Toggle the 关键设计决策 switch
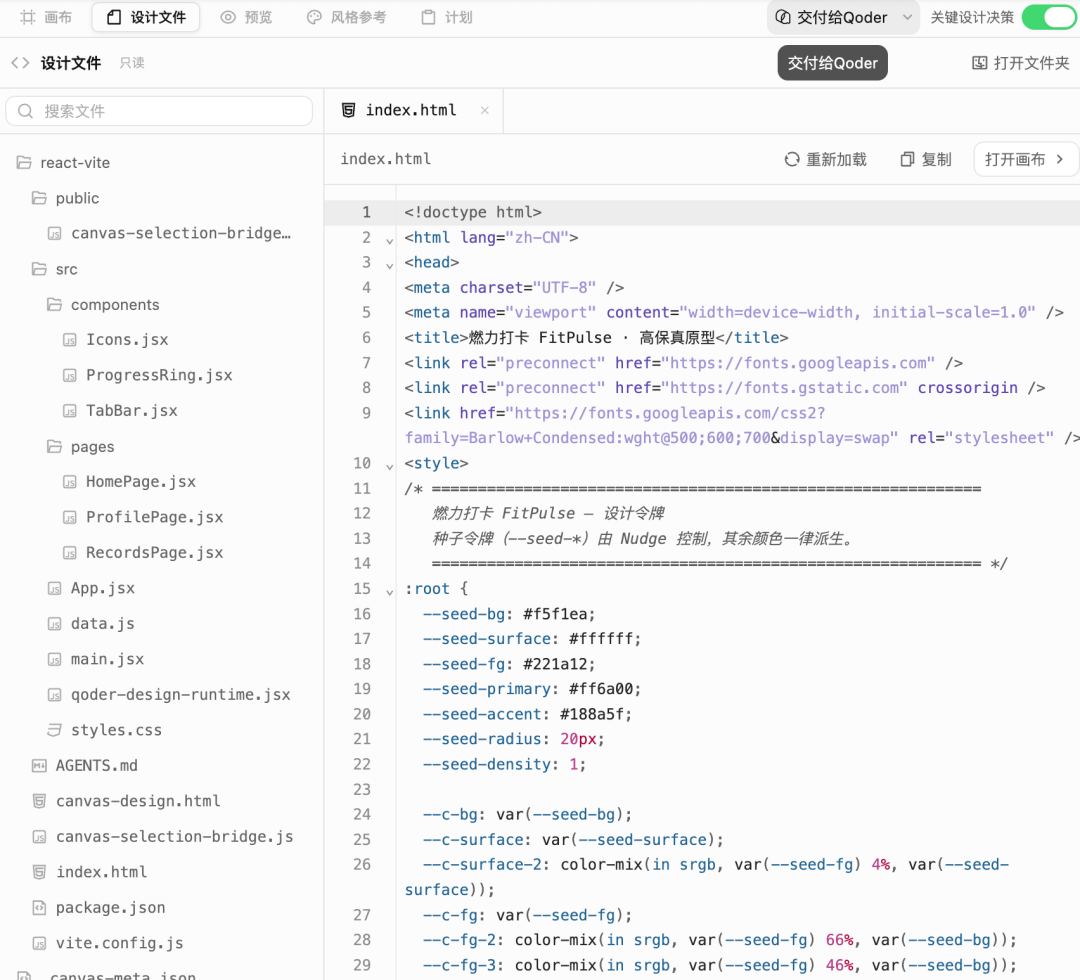Image resolution: width=1080 pixels, height=980 pixels. coord(1048,17)
